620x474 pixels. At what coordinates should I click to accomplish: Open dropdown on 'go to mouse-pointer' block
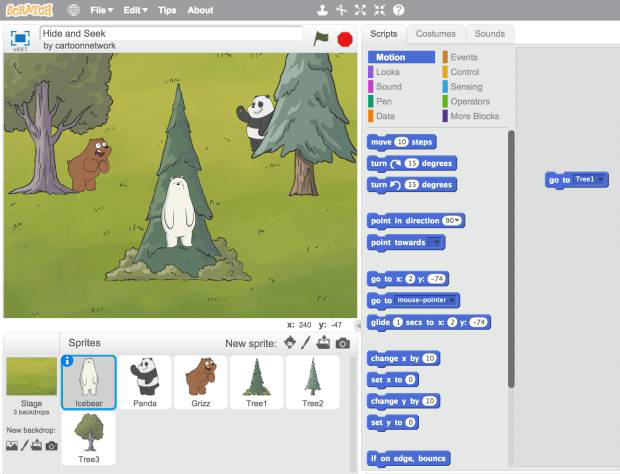point(453,300)
